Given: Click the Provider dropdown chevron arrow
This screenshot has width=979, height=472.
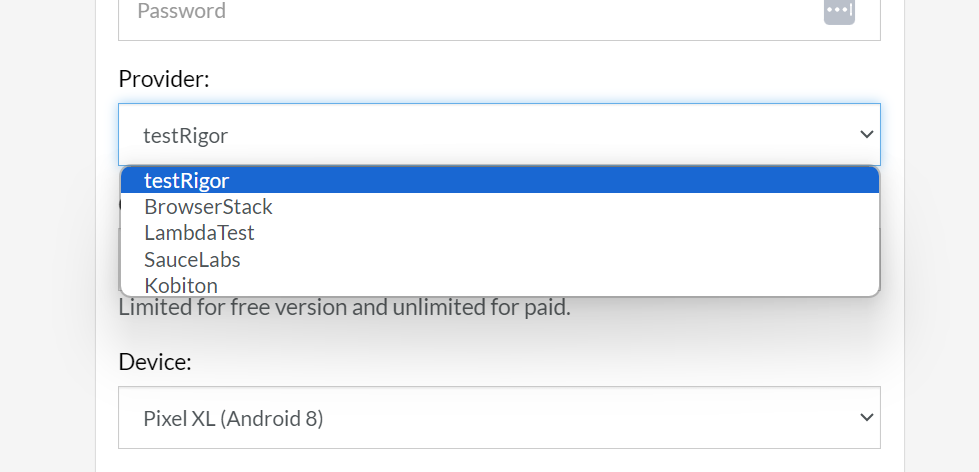Looking at the screenshot, I should (866, 135).
